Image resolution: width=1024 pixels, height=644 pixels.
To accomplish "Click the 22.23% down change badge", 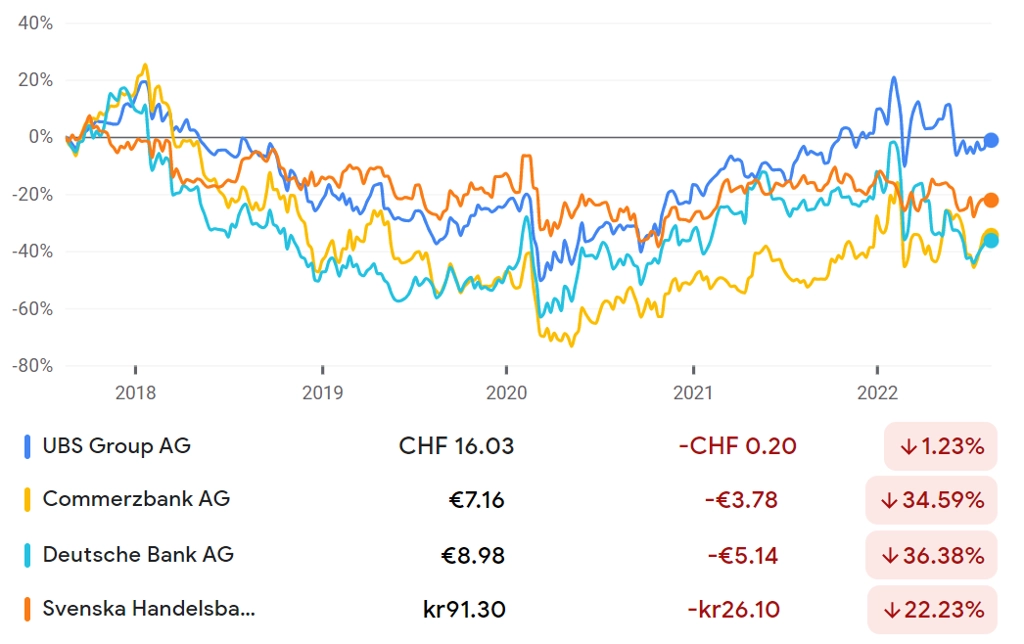I will [x=932, y=610].
